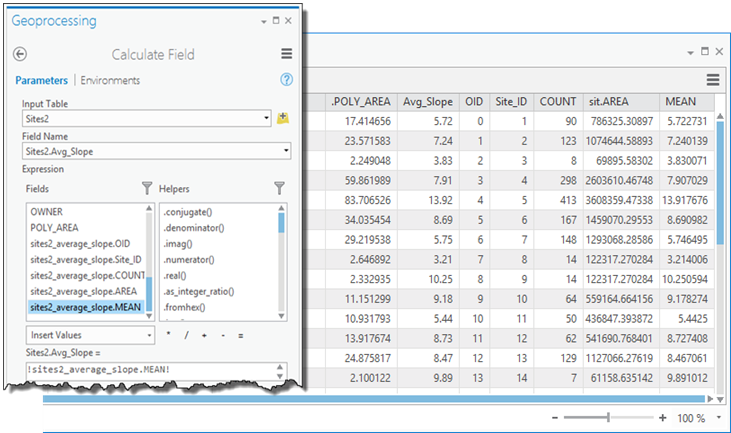Switch to the Environments tab

110,80
